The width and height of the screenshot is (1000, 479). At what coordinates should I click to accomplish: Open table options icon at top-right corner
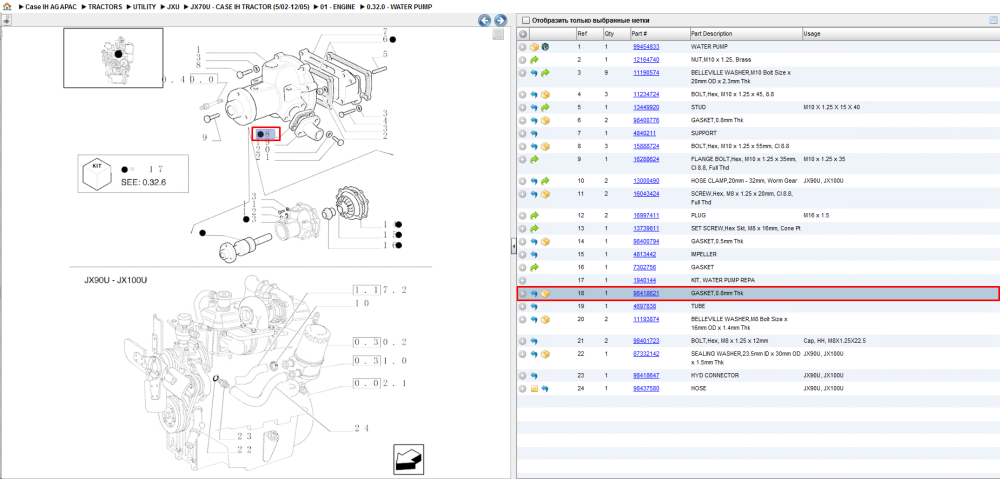click(x=992, y=20)
